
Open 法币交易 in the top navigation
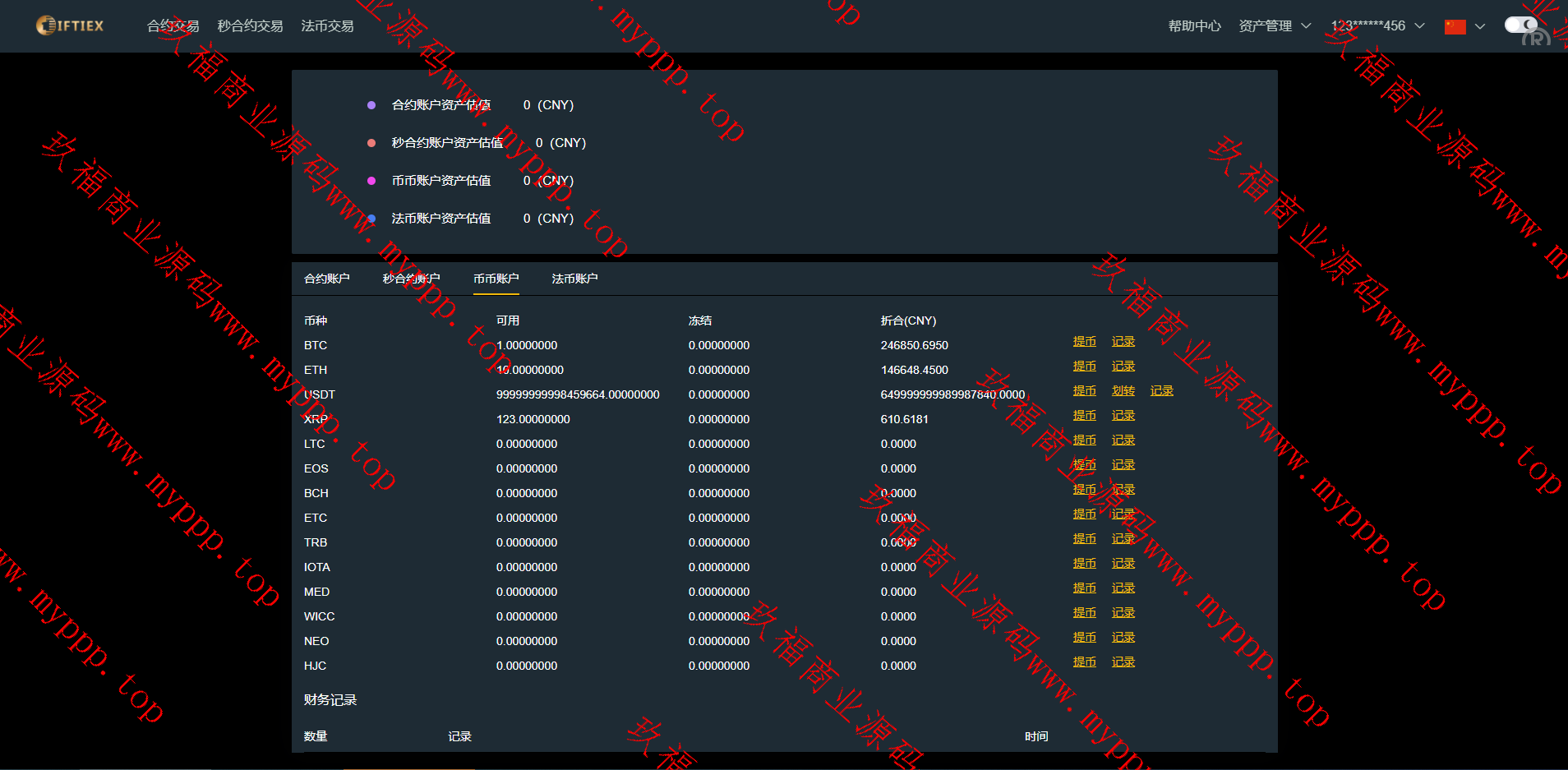(327, 26)
